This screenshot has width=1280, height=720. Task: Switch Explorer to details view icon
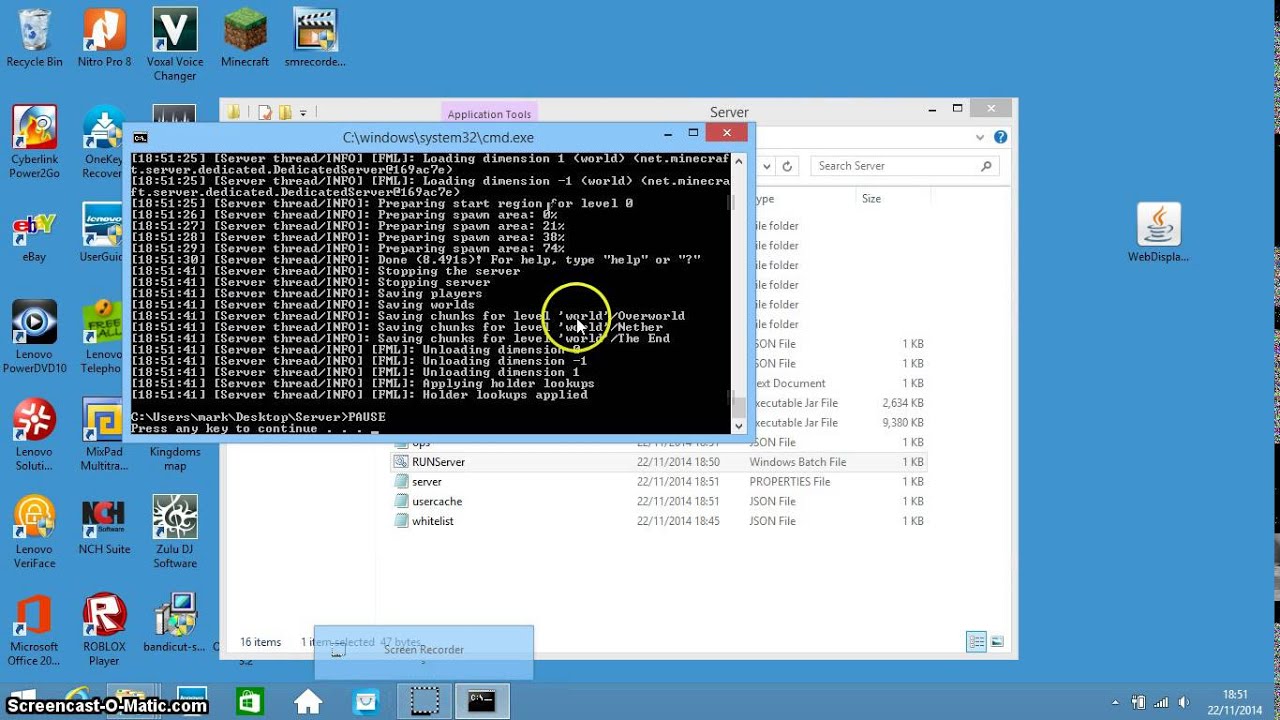976,642
